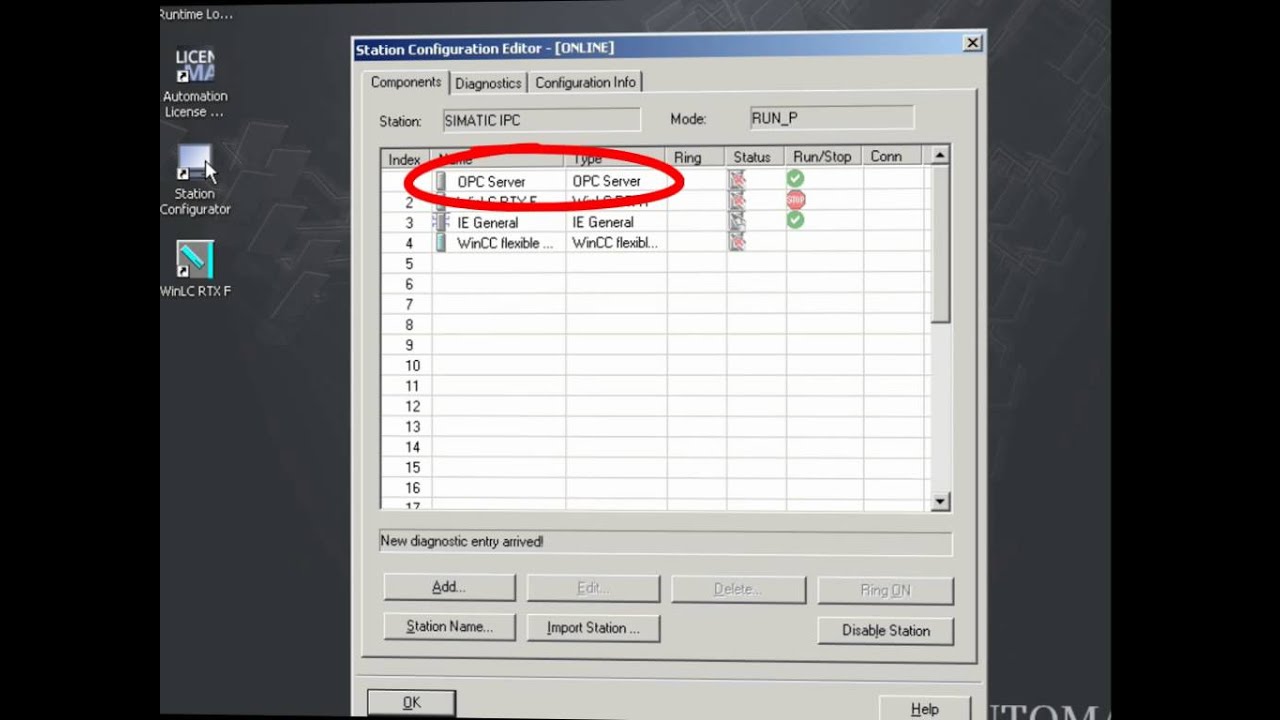Select WinCC flexibl... type cell
Viewport: 1280px width, 720px height.
pos(615,243)
